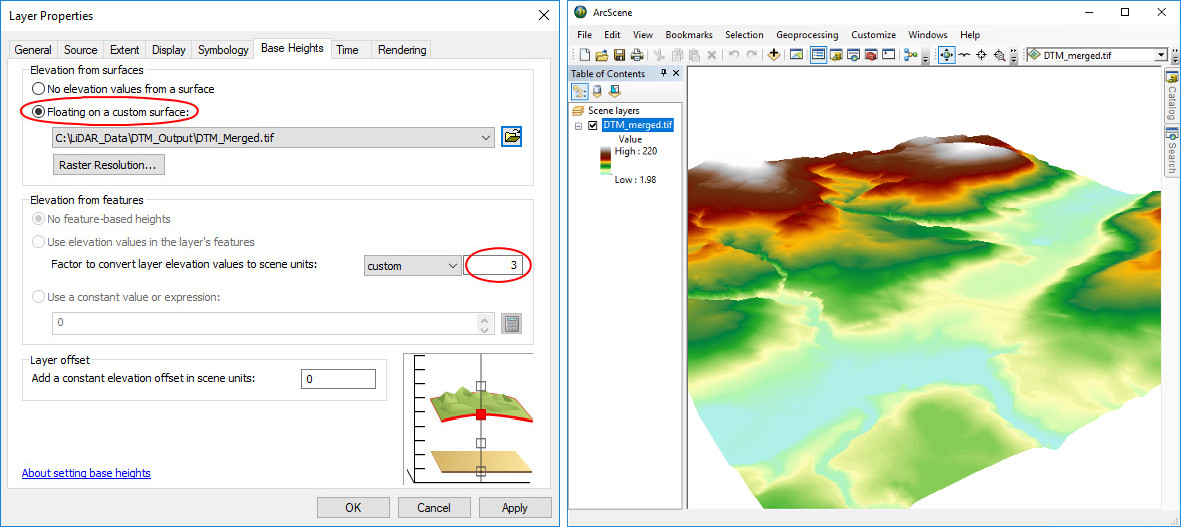Open ArcToolbox red toolbox icon
This screenshot has width=1181, height=527.
(871, 54)
